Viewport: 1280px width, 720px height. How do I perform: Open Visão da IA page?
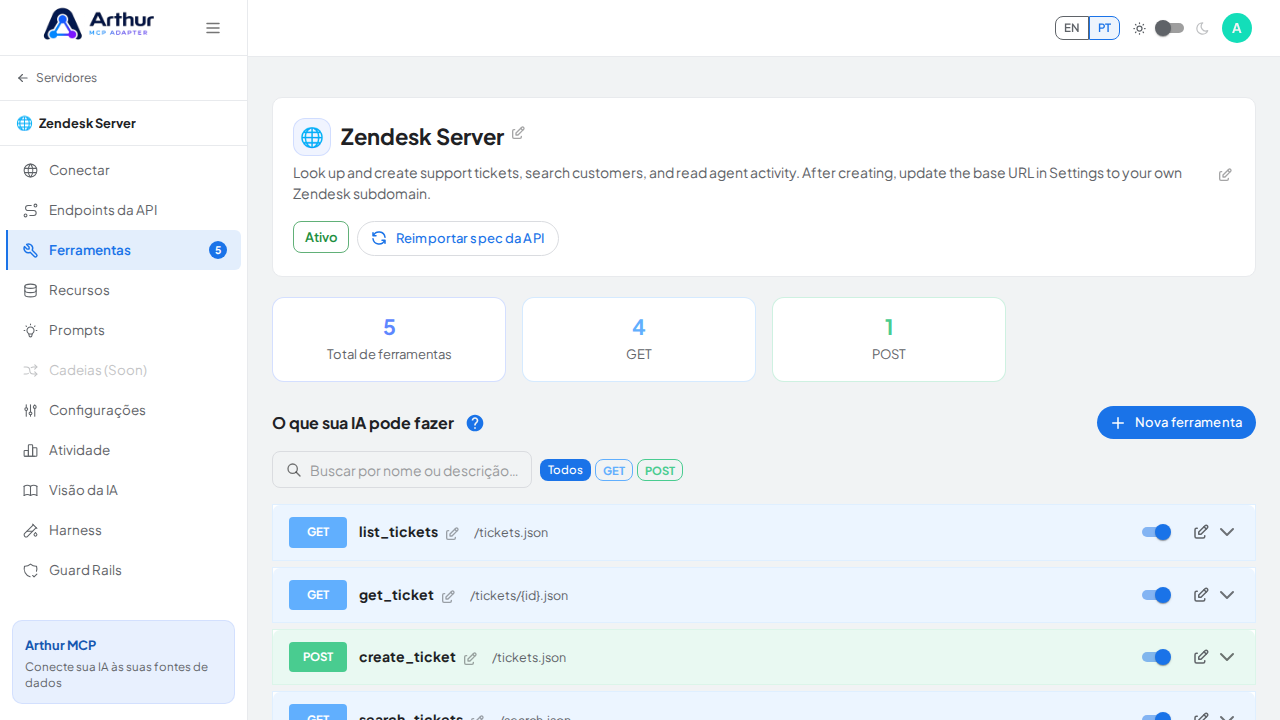pos(124,490)
